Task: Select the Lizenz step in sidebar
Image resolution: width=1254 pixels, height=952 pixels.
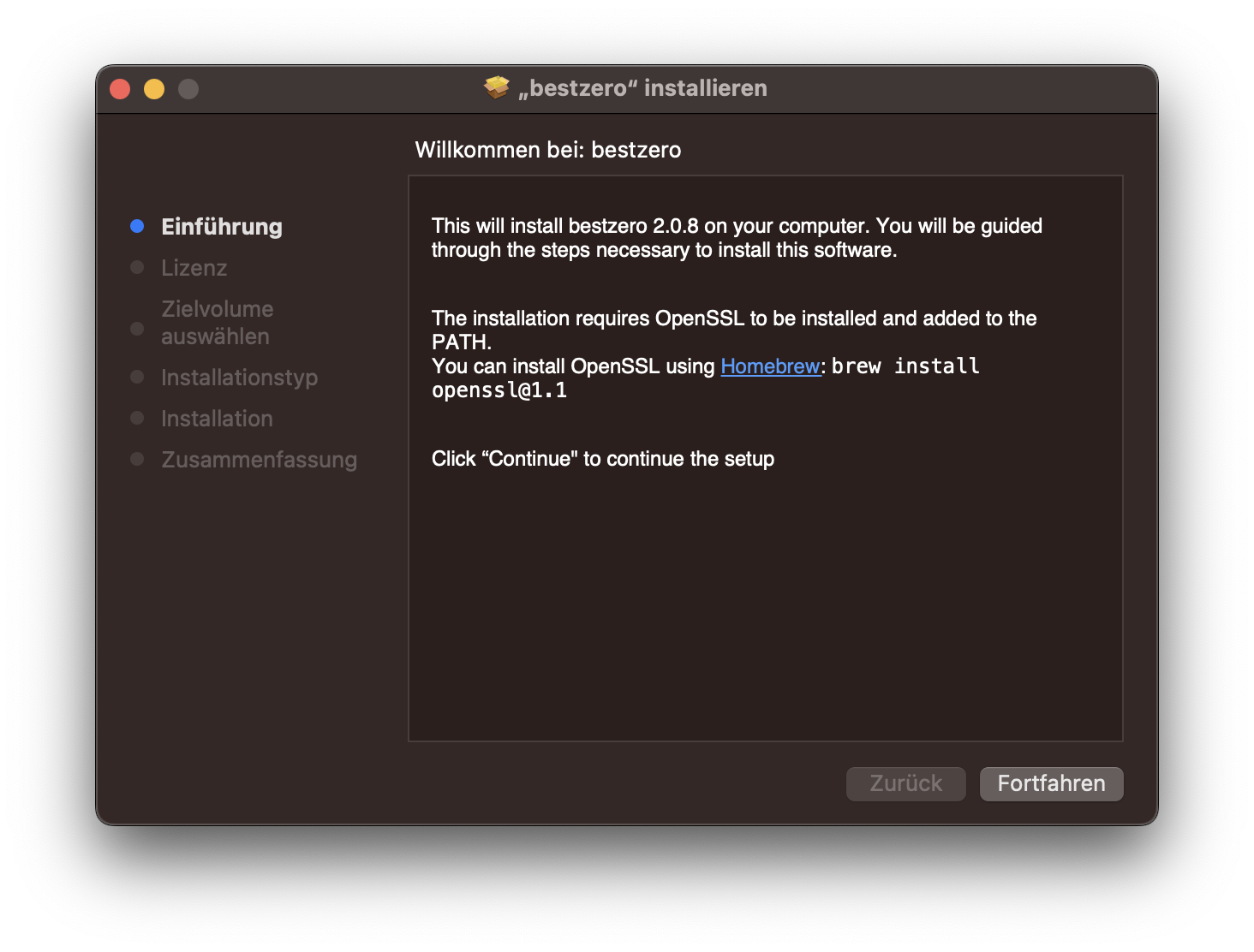Action: coord(194,267)
